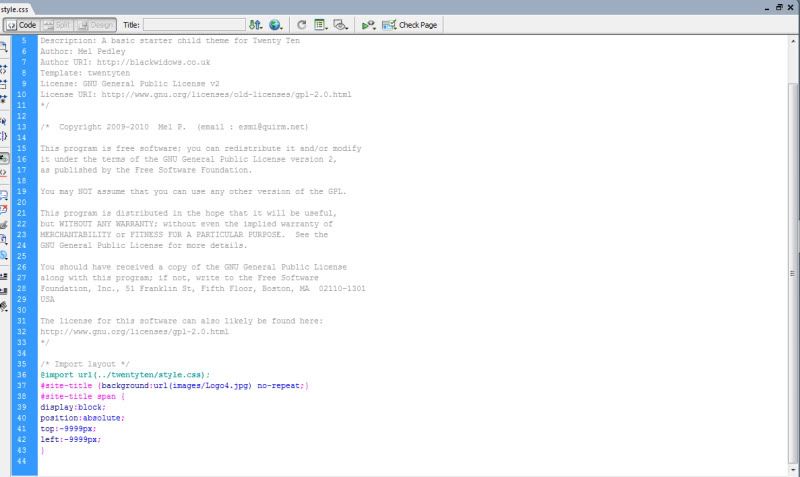Viewport: 800px width, 477px height.
Task: Switch to Split view
Action: pos(55,24)
